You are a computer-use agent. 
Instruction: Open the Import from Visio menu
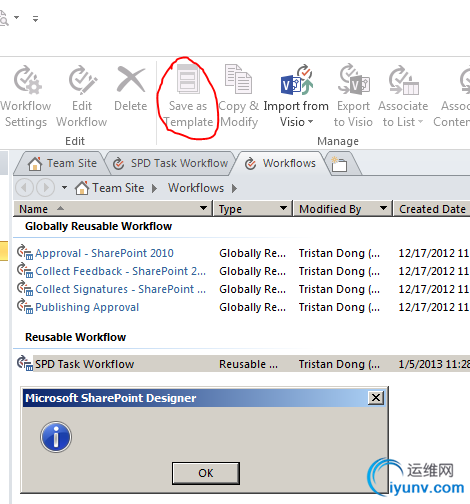pos(296,97)
